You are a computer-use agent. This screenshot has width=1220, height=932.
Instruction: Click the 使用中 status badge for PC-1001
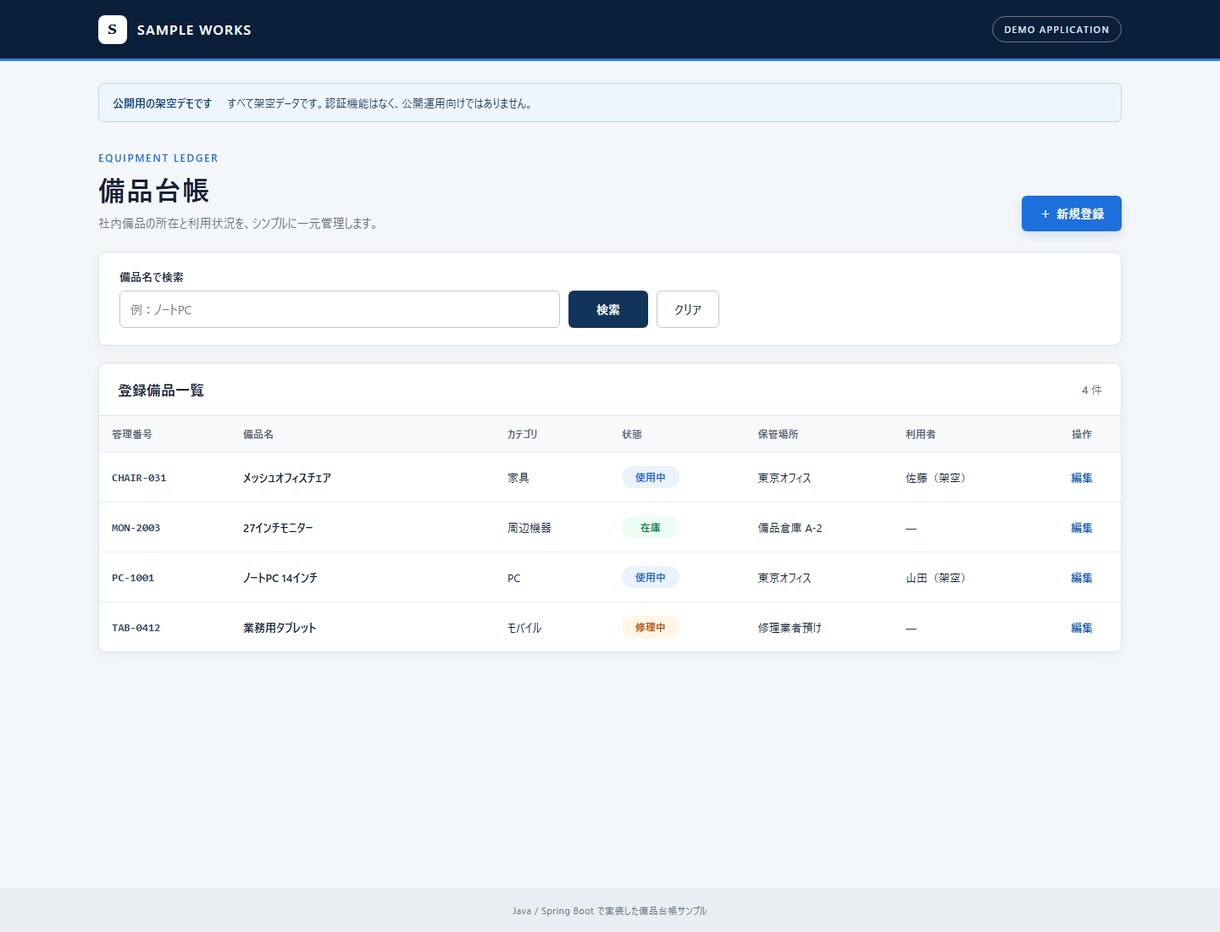[x=650, y=578]
